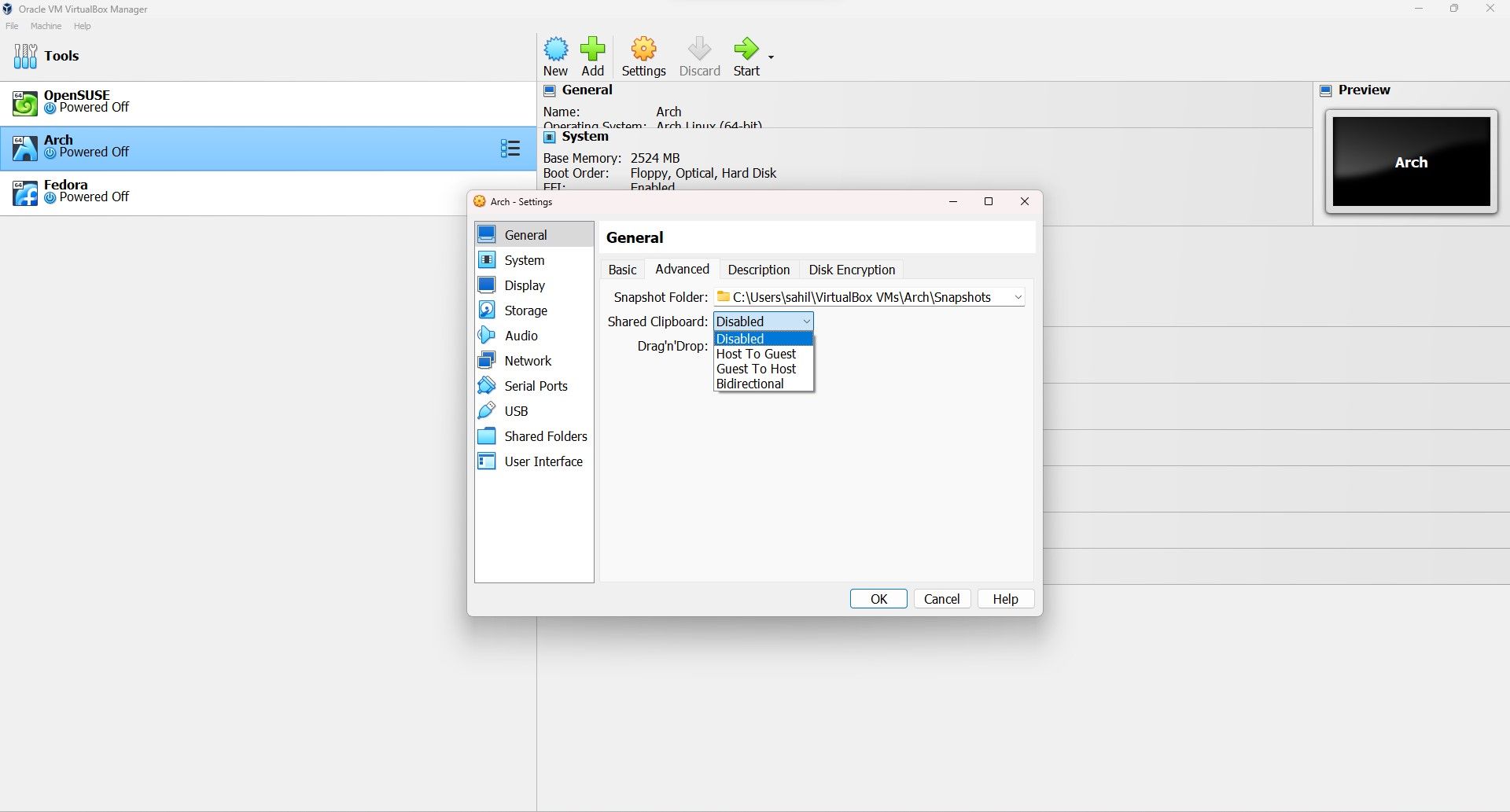Open Shared Folders settings
The height and width of the screenshot is (812, 1510).
(546, 436)
